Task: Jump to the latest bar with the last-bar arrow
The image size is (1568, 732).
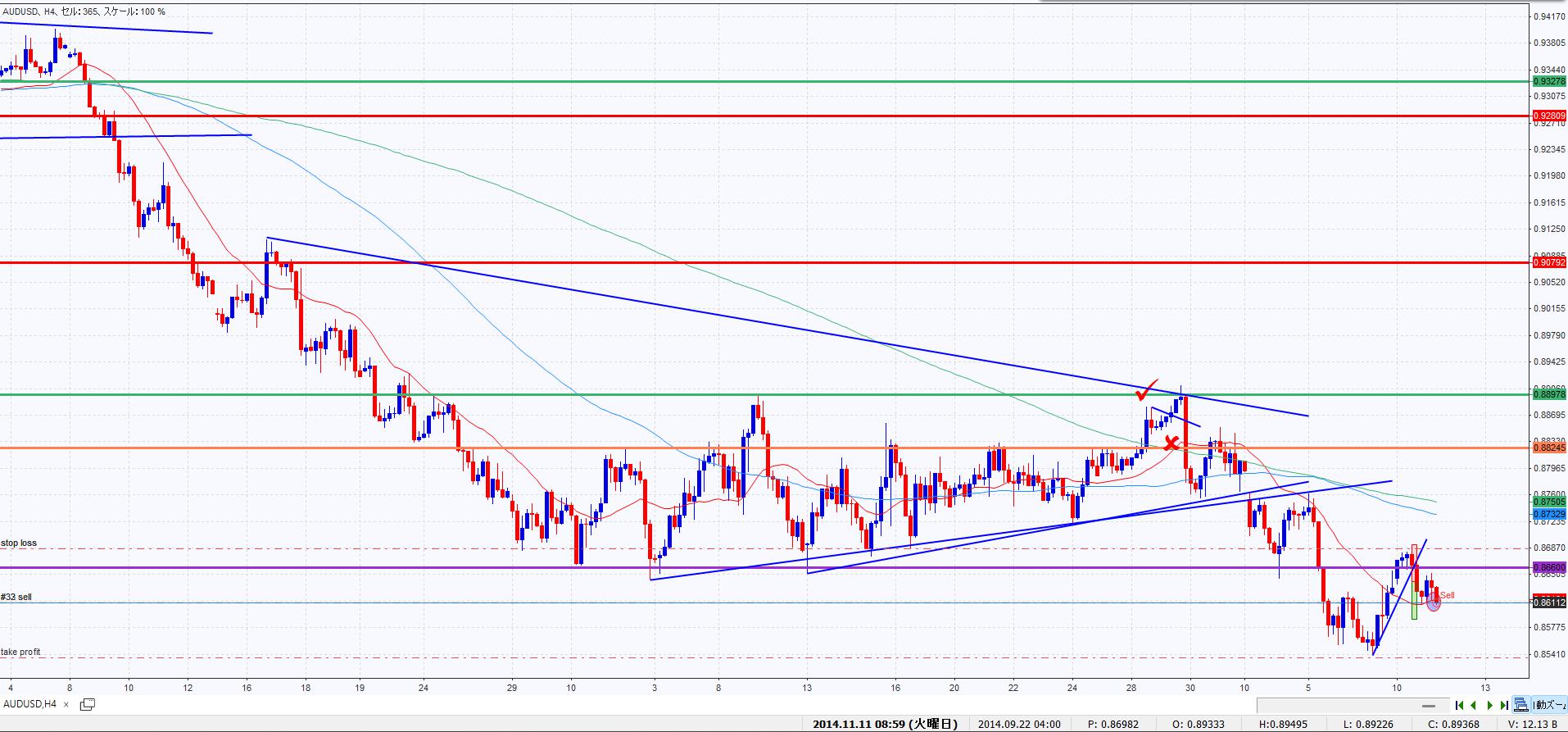Action: click(x=1504, y=705)
